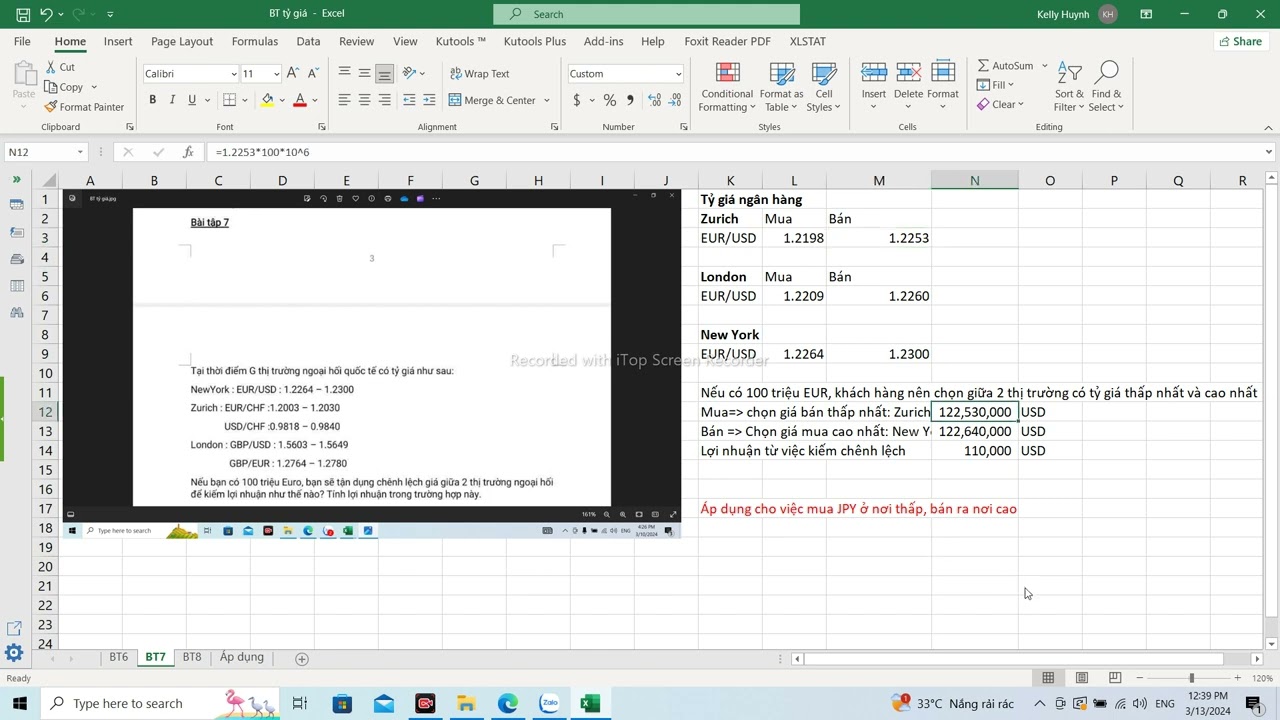Viewport: 1280px width, 720px height.
Task: Decrease decimal places
Action: pyautogui.click(x=676, y=100)
